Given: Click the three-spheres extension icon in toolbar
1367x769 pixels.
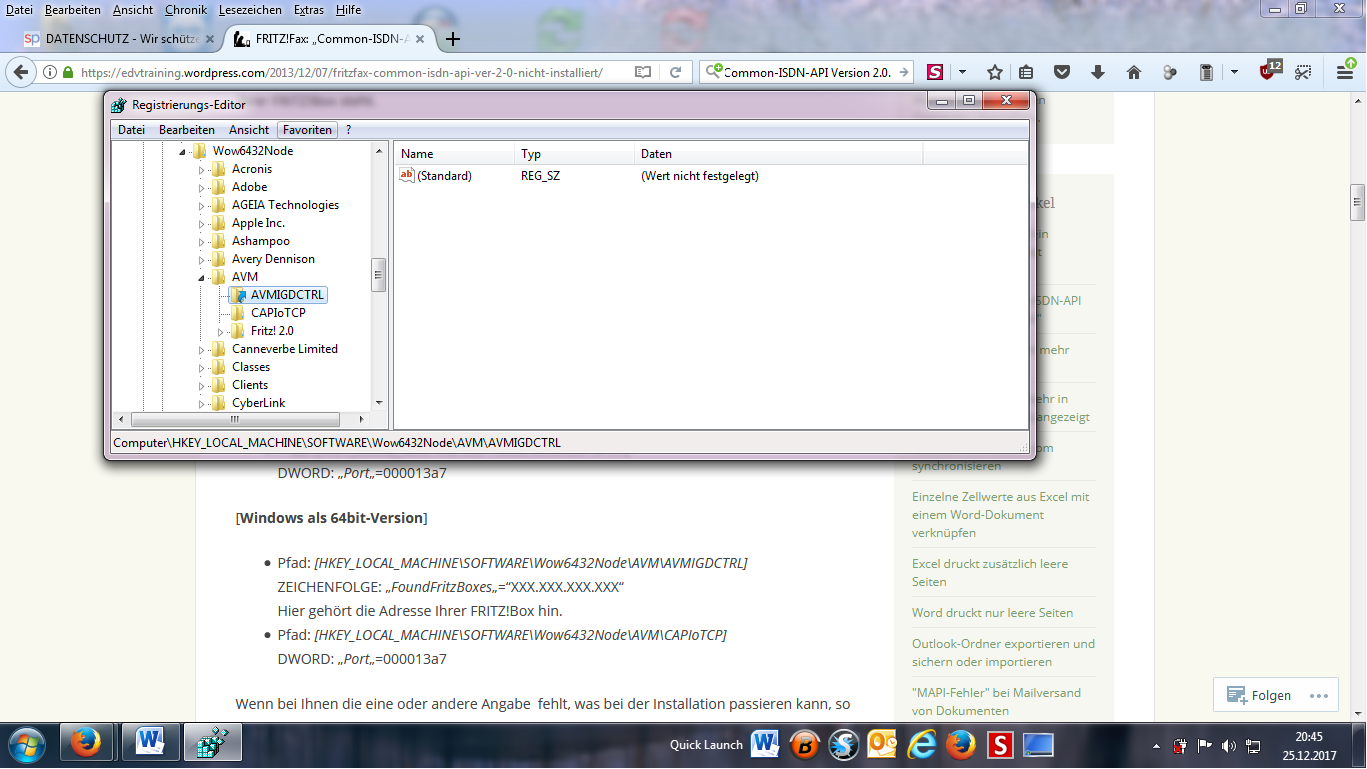Looking at the screenshot, I should pos(1170,72).
